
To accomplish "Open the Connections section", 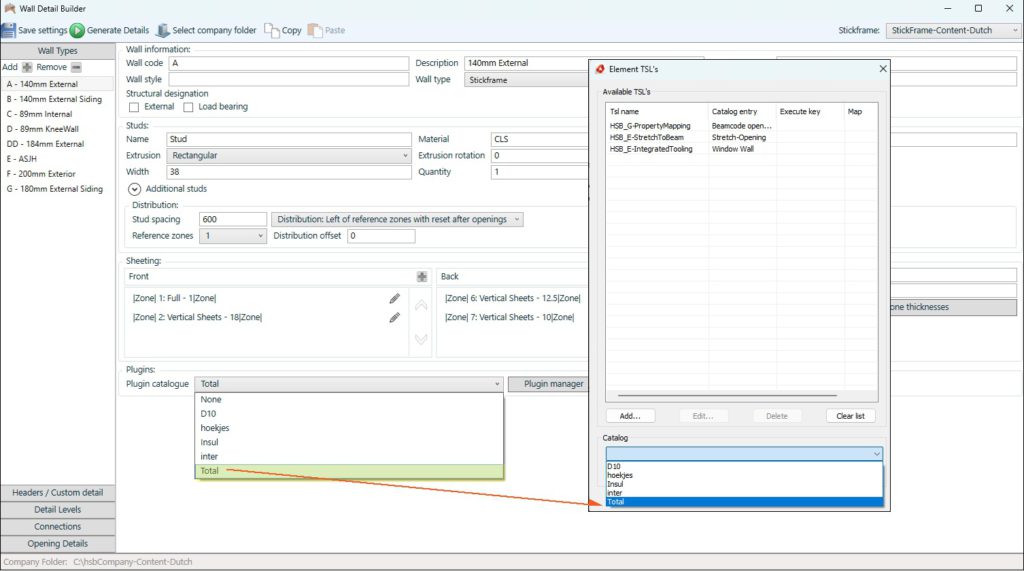I will point(57,527).
